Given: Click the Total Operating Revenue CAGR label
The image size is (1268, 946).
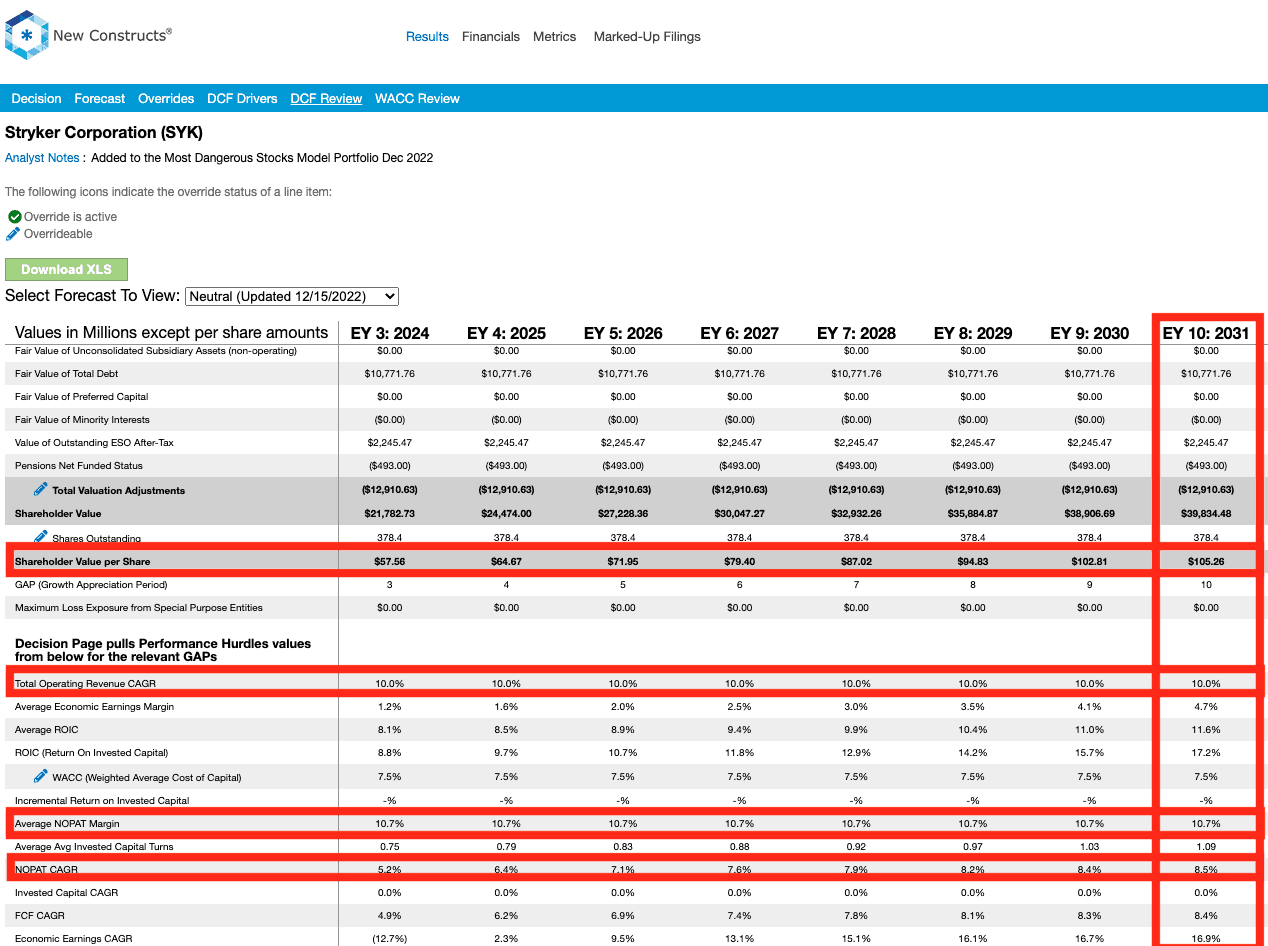Looking at the screenshot, I should [85, 684].
